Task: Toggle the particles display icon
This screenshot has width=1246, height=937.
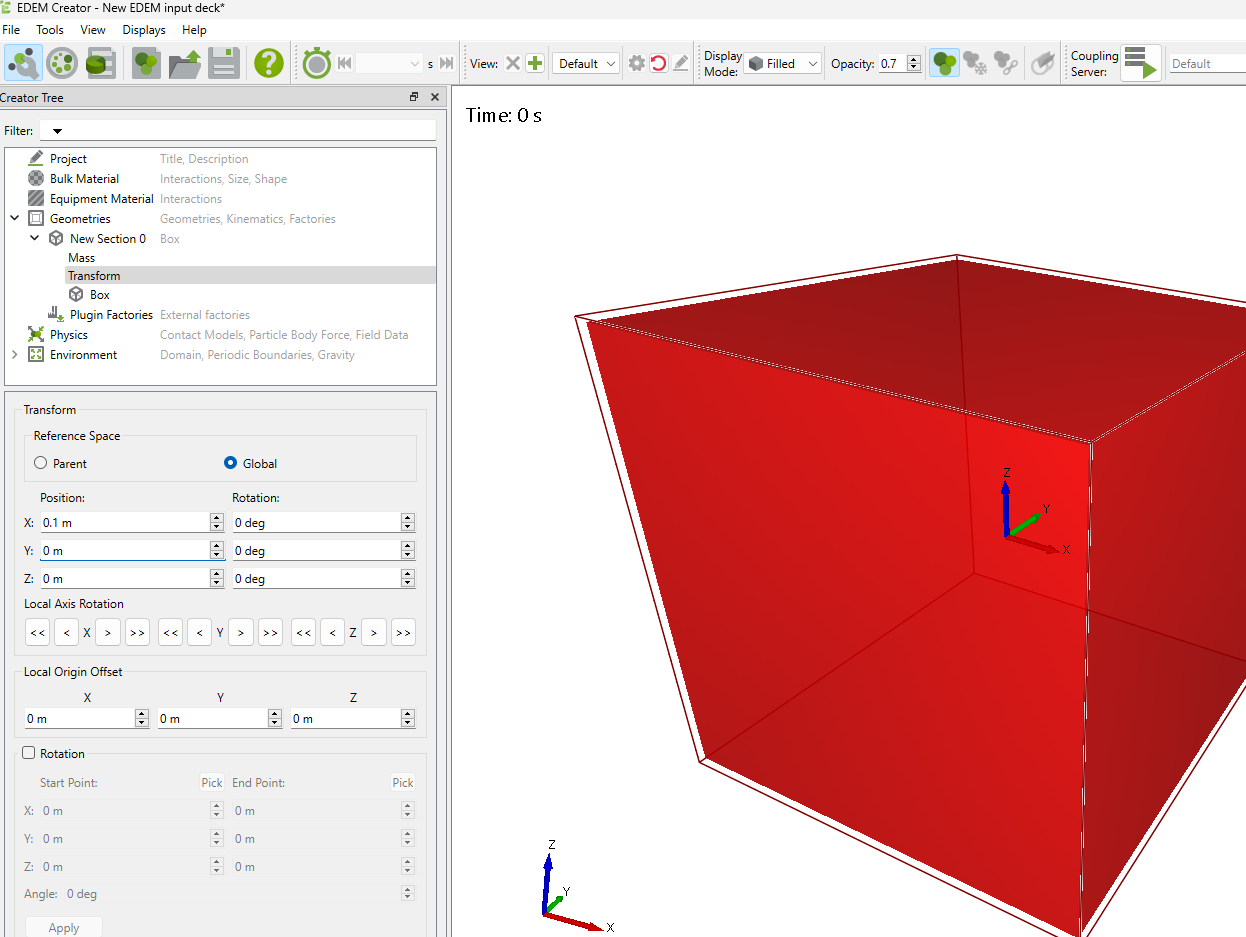Action: (x=944, y=63)
